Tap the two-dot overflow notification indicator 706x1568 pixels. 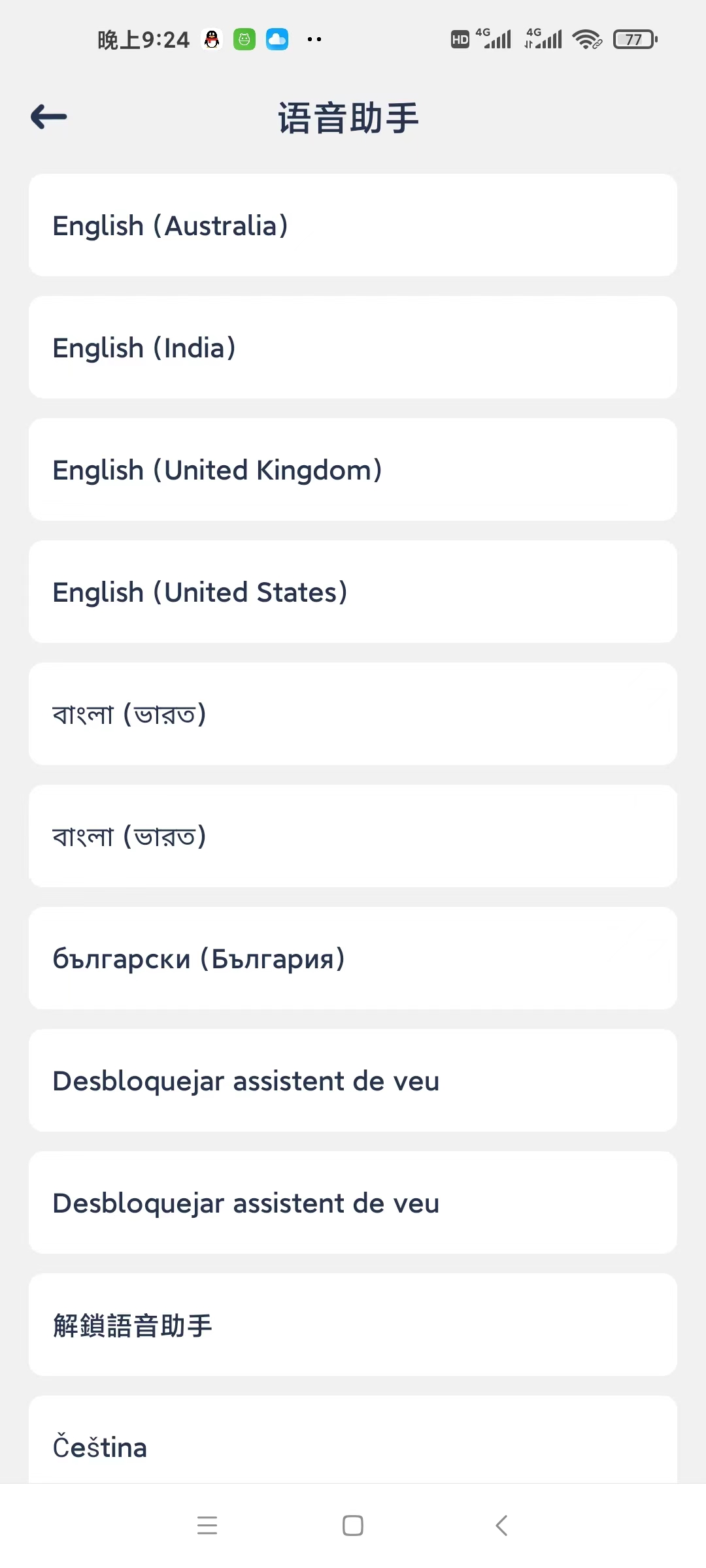pos(314,39)
